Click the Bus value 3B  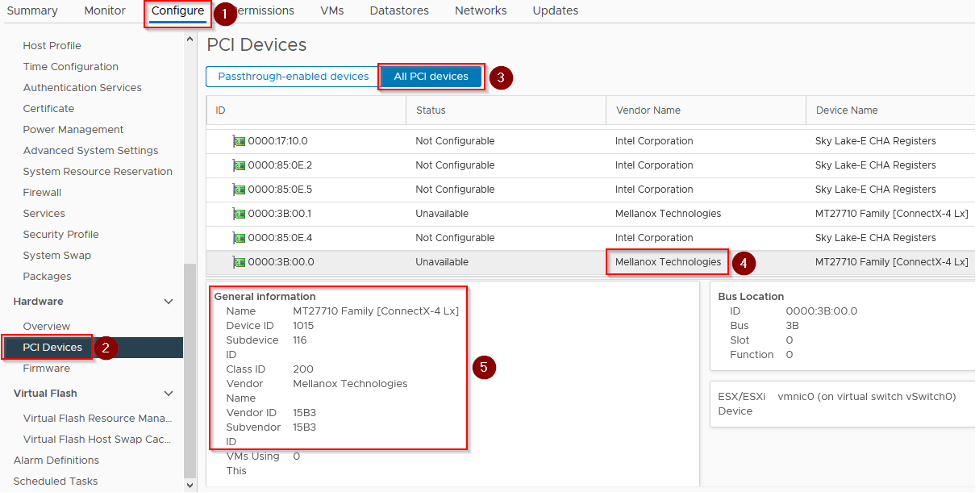tap(792, 326)
